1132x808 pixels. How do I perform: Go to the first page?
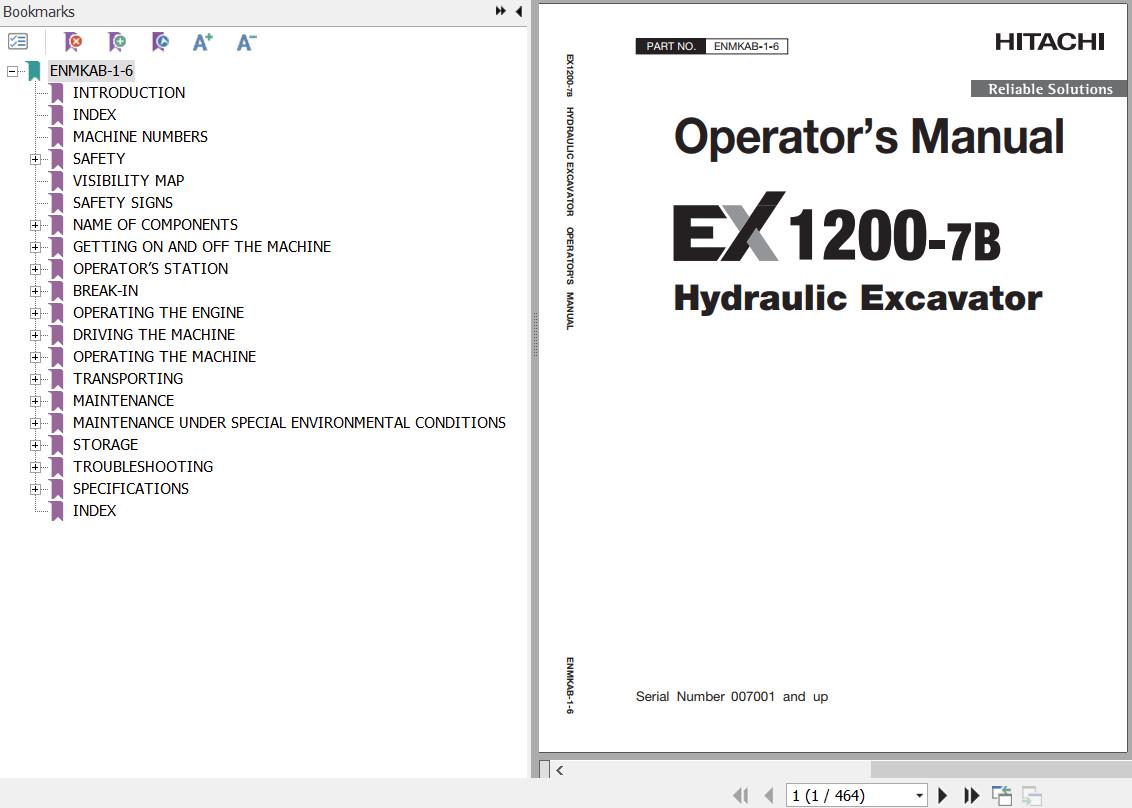(x=741, y=796)
